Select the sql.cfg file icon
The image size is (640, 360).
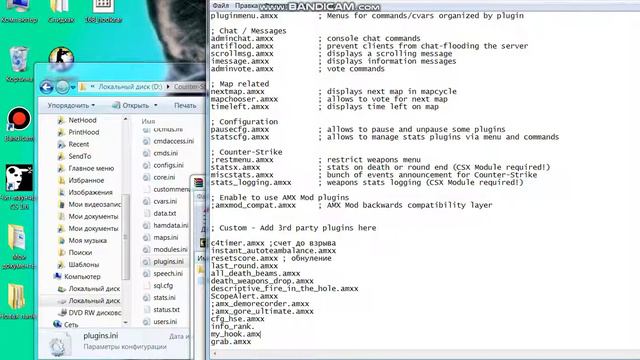pos(147,285)
